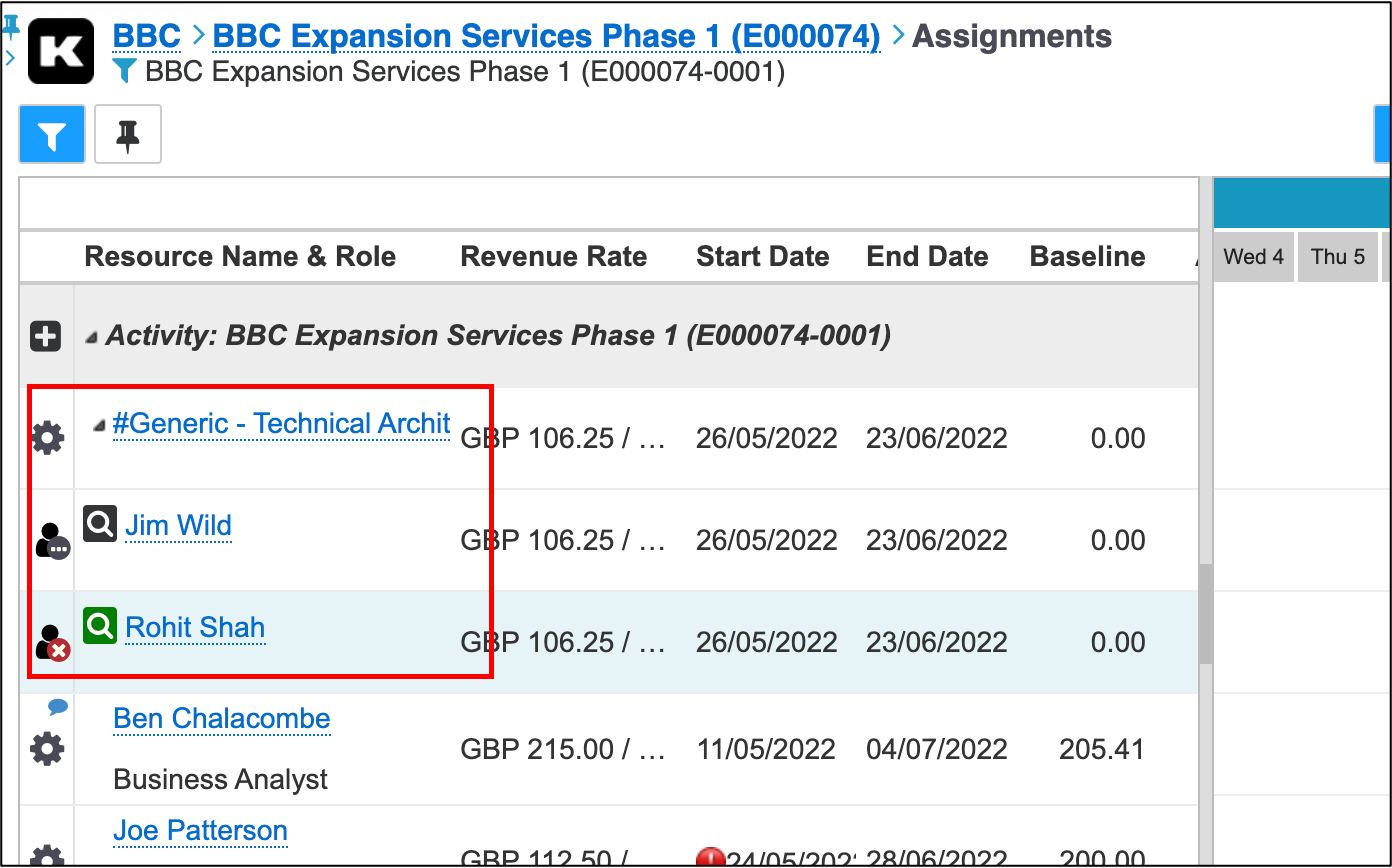Click the pending person icon on Jim Wild row

tap(52, 541)
